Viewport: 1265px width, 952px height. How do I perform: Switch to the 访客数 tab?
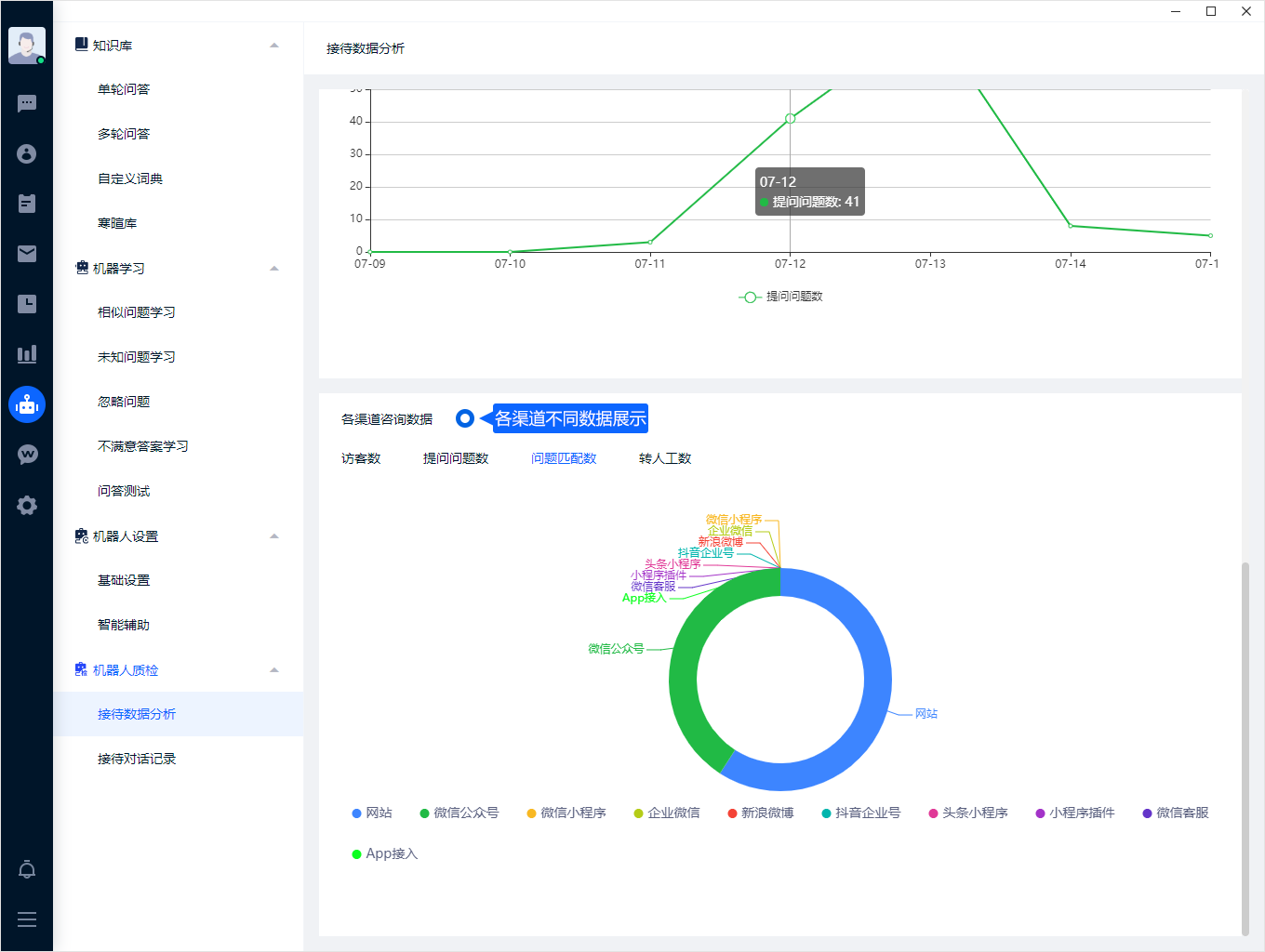tap(361, 458)
